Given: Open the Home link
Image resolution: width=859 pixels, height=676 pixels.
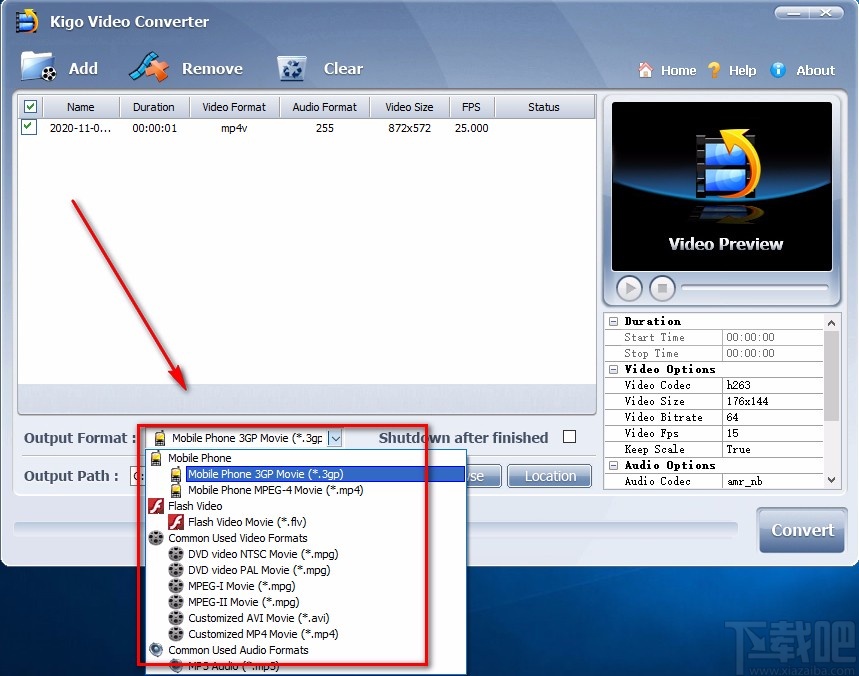Looking at the screenshot, I should click(x=678, y=70).
